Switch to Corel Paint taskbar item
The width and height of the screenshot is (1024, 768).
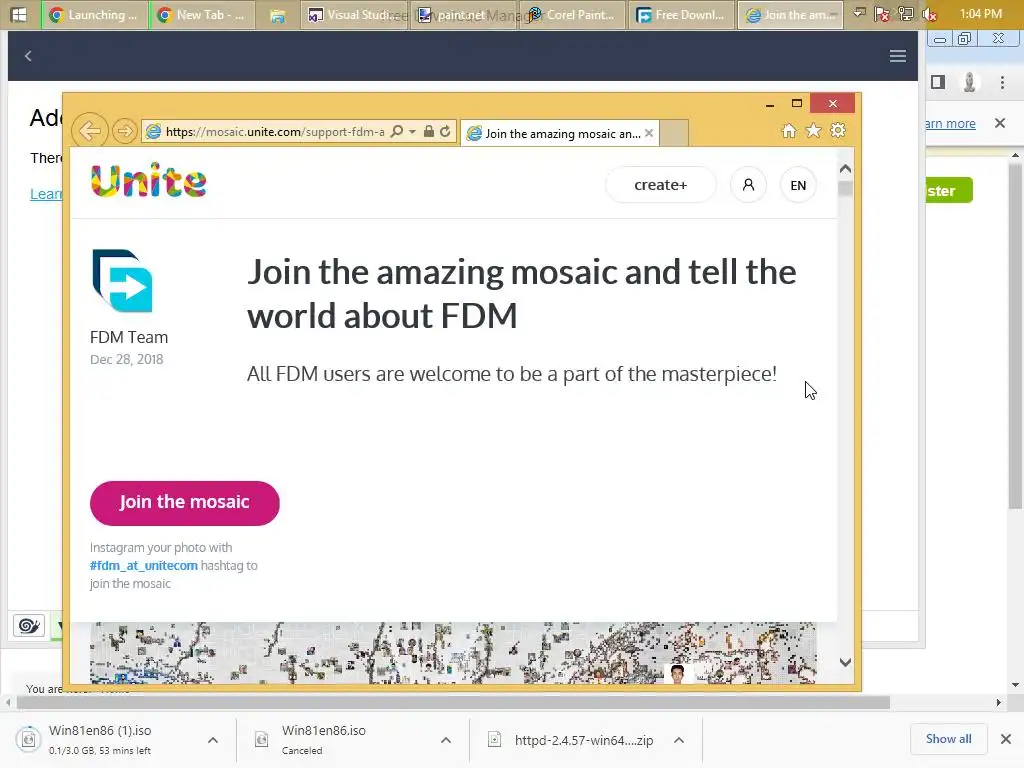click(571, 14)
